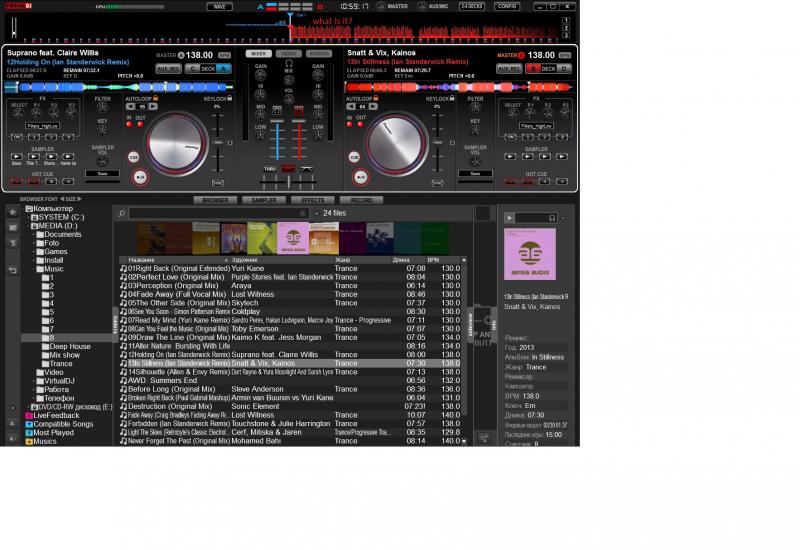Toggle the right deck keylock padlock
Screen dimensions: 800x550
452,98
